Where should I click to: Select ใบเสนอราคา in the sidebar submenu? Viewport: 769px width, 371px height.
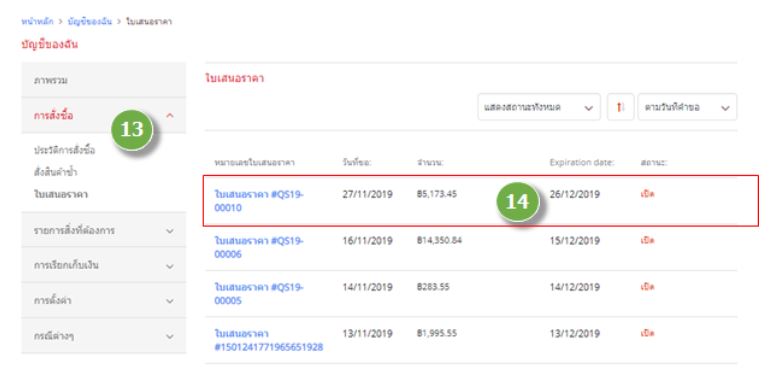pos(61,194)
